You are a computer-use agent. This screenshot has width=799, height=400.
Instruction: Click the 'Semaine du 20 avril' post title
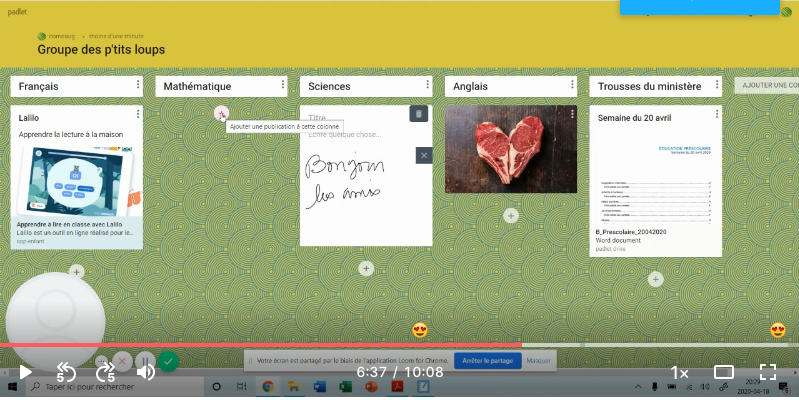tap(634, 118)
